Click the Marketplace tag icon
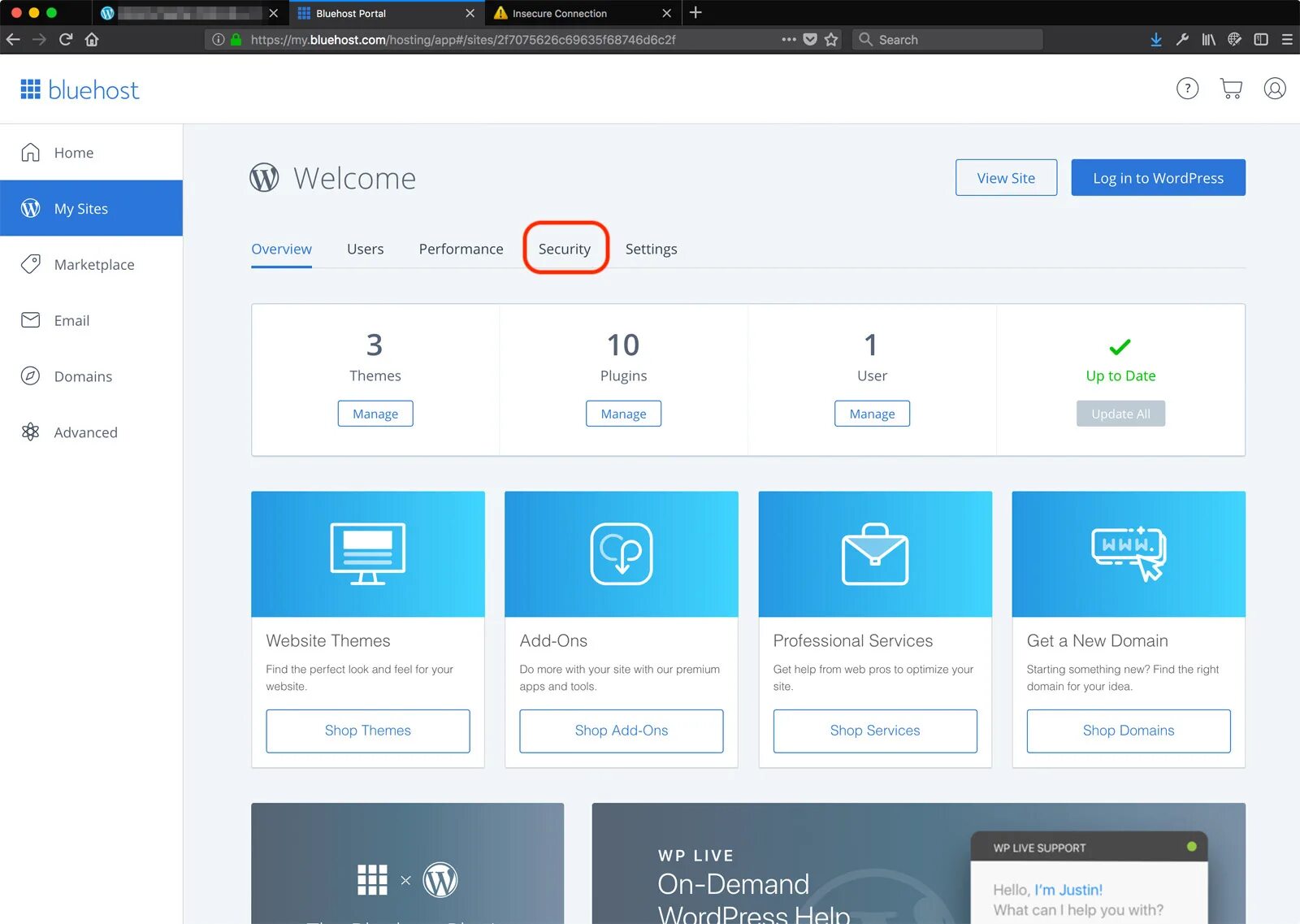This screenshot has height=924, width=1300. [x=30, y=264]
